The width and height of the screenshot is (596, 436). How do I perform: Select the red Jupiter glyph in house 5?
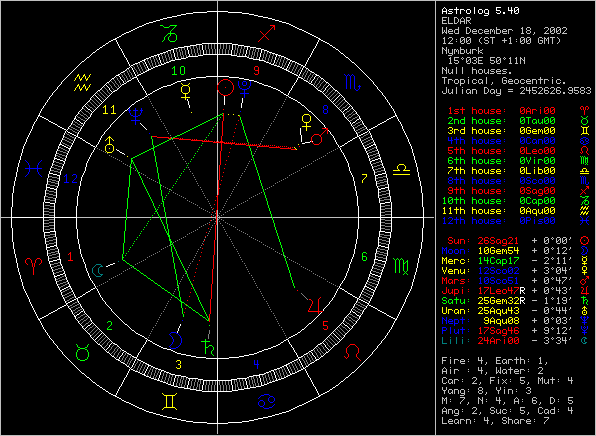[x=315, y=305]
